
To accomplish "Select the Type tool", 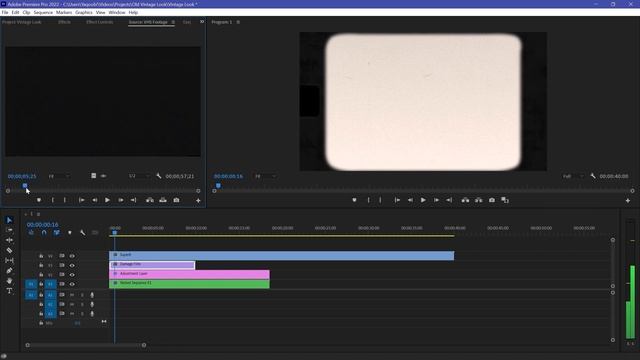I will pyautogui.click(x=9, y=291).
